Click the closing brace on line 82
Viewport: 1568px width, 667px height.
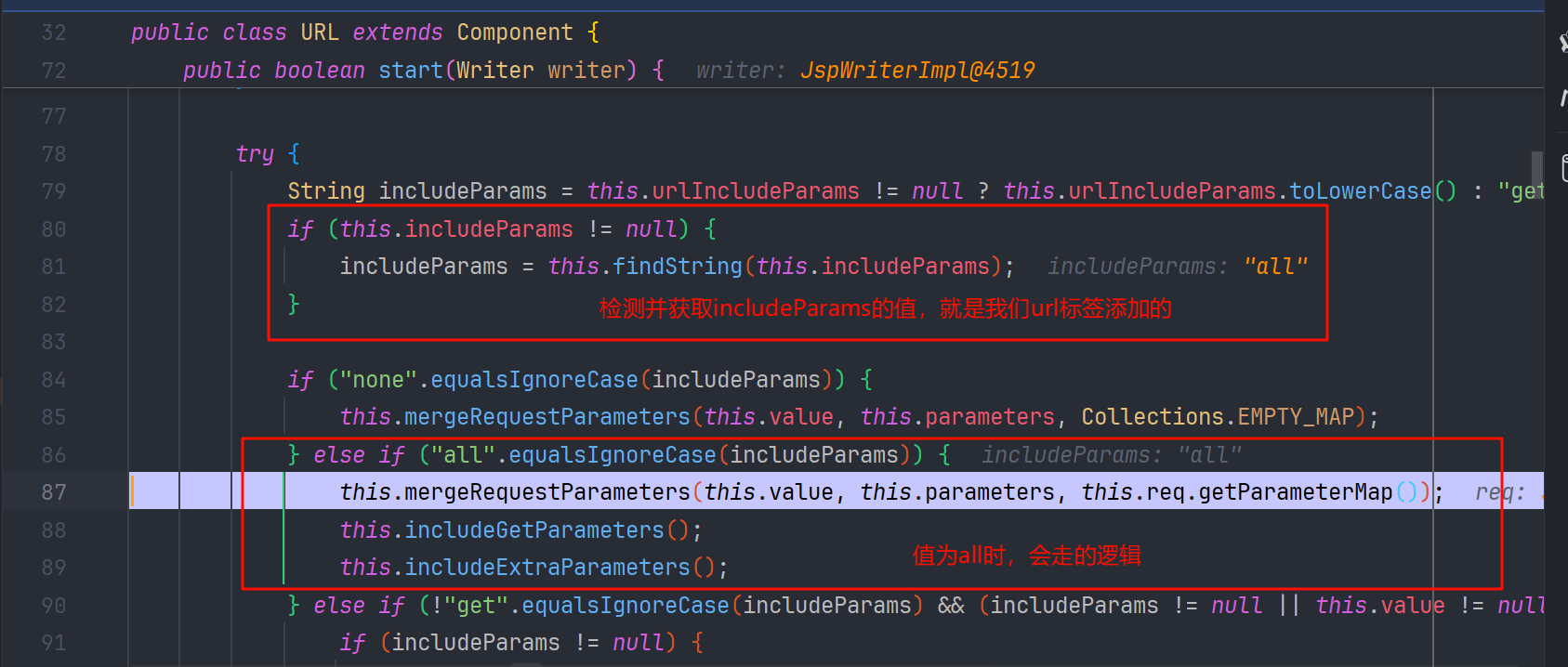[294, 305]
